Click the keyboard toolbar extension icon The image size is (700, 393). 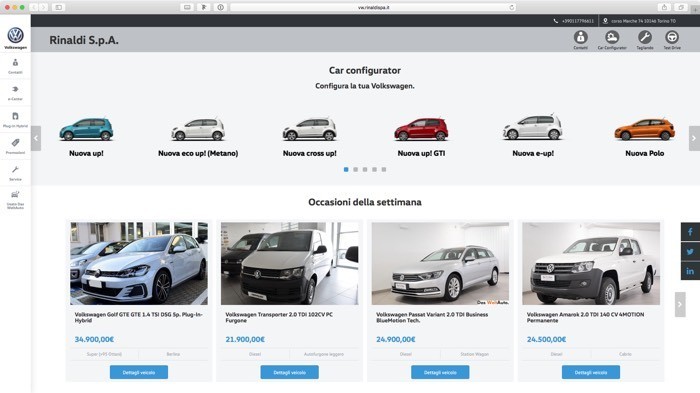coord(187,7)
